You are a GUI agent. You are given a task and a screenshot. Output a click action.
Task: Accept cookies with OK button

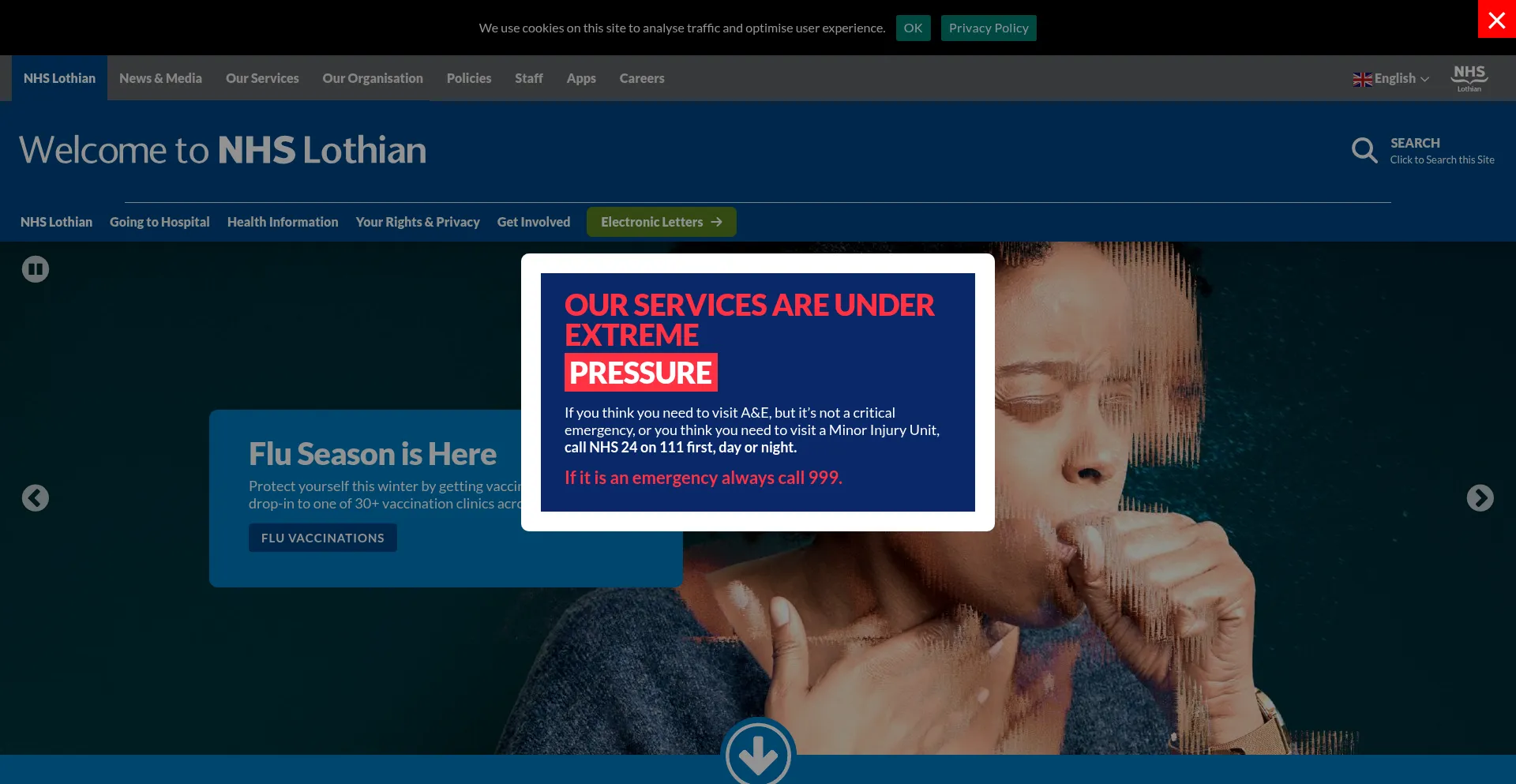(x=913, y=28)
